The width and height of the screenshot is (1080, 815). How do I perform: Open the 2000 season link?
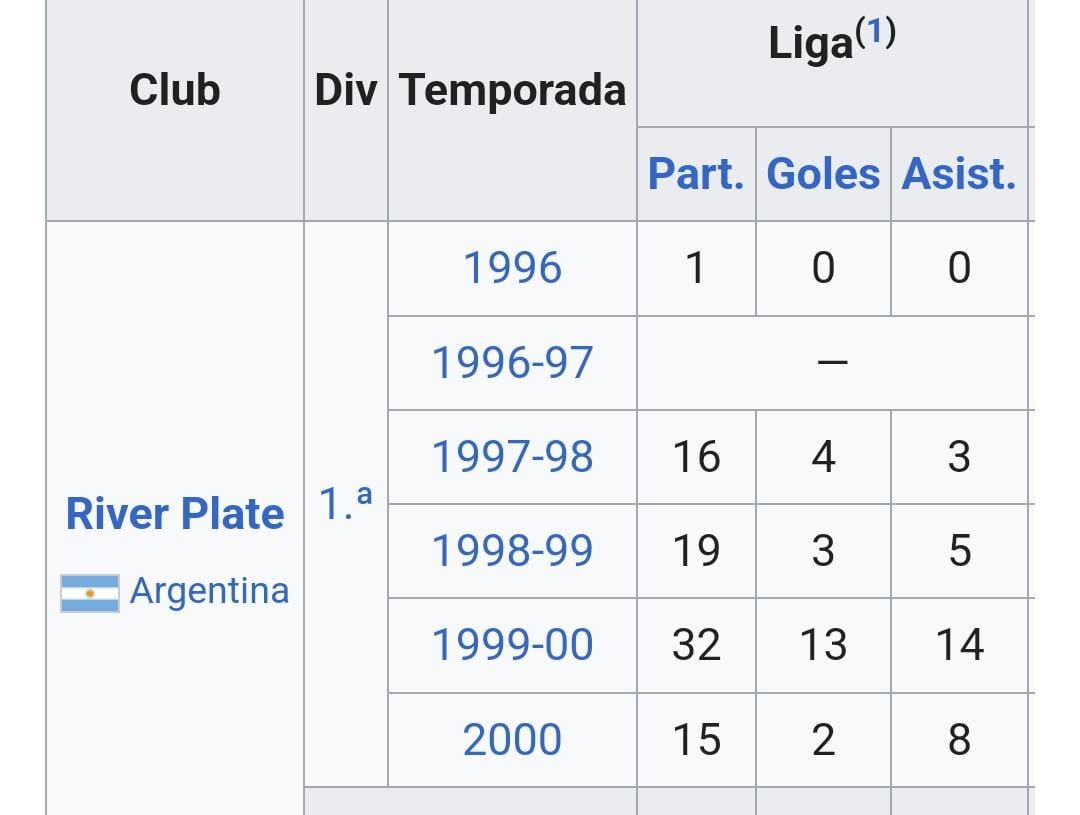click(512, 740)
